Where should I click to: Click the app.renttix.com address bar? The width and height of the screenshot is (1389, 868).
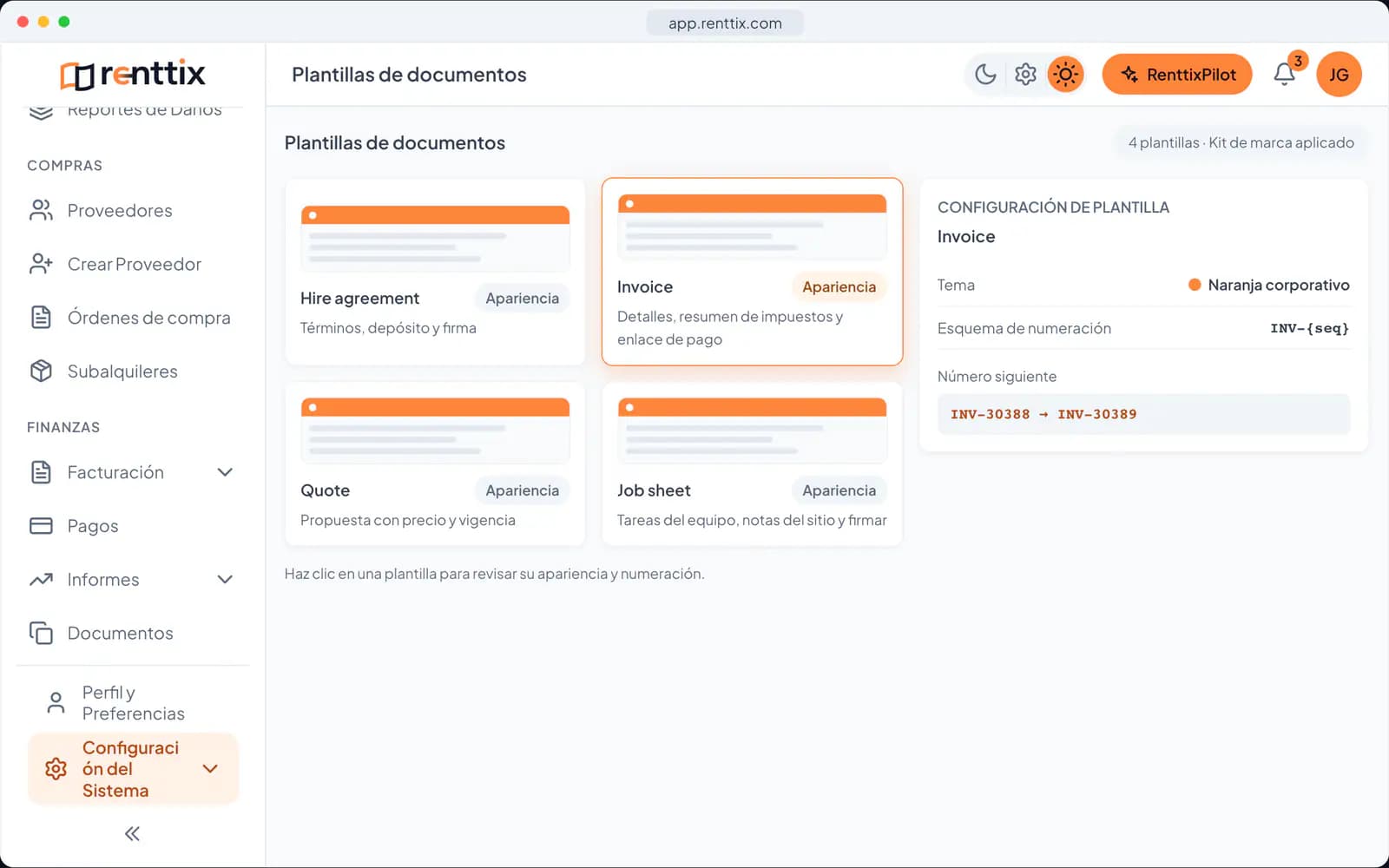pos(725,23)
